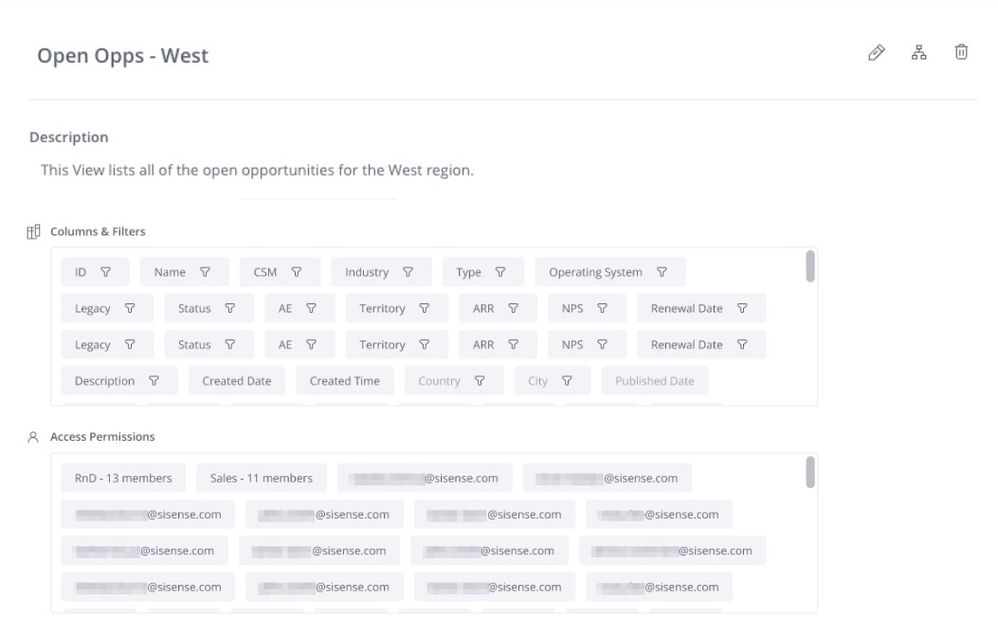Click the Access Permissions scrollbar

810,472
